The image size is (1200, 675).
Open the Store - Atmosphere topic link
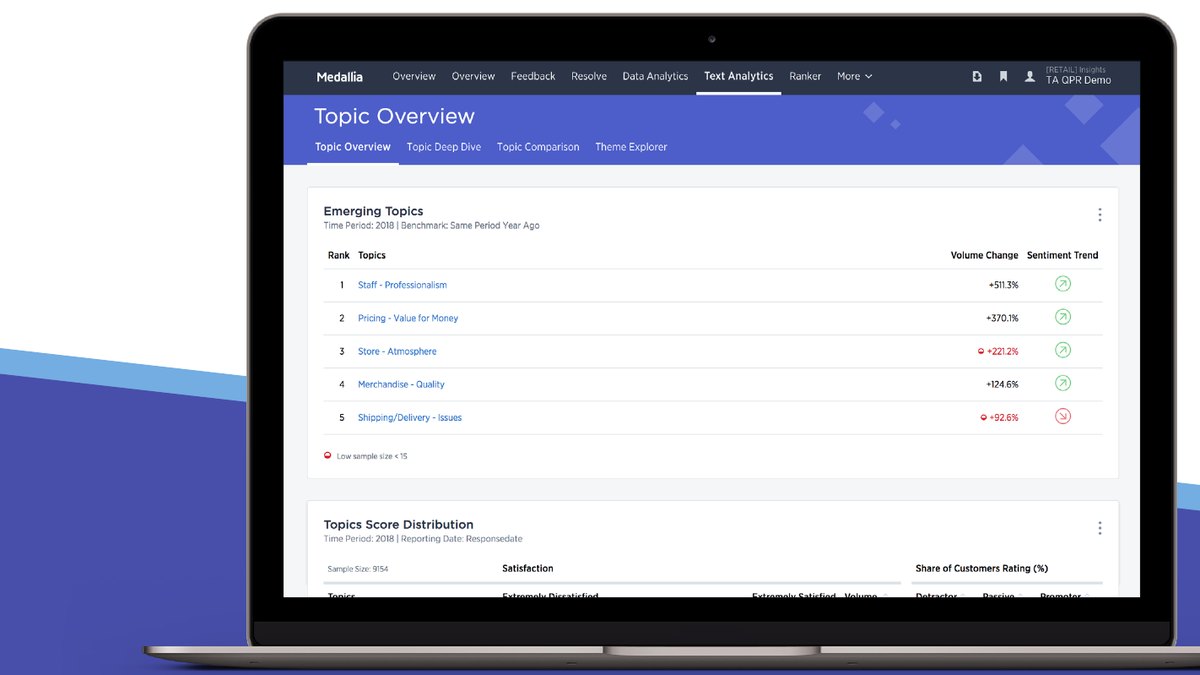tap(397, 351)
